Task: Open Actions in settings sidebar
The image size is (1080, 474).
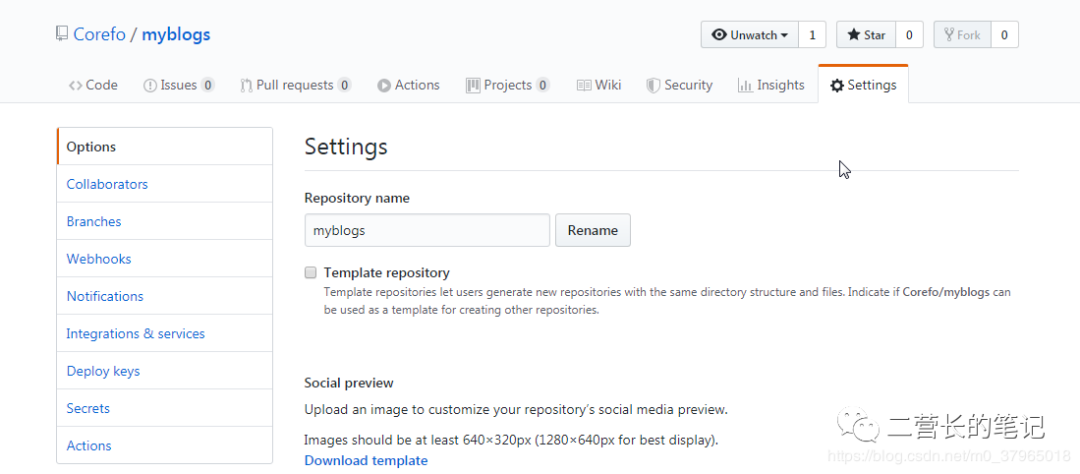Action: [x=165, y=445]
